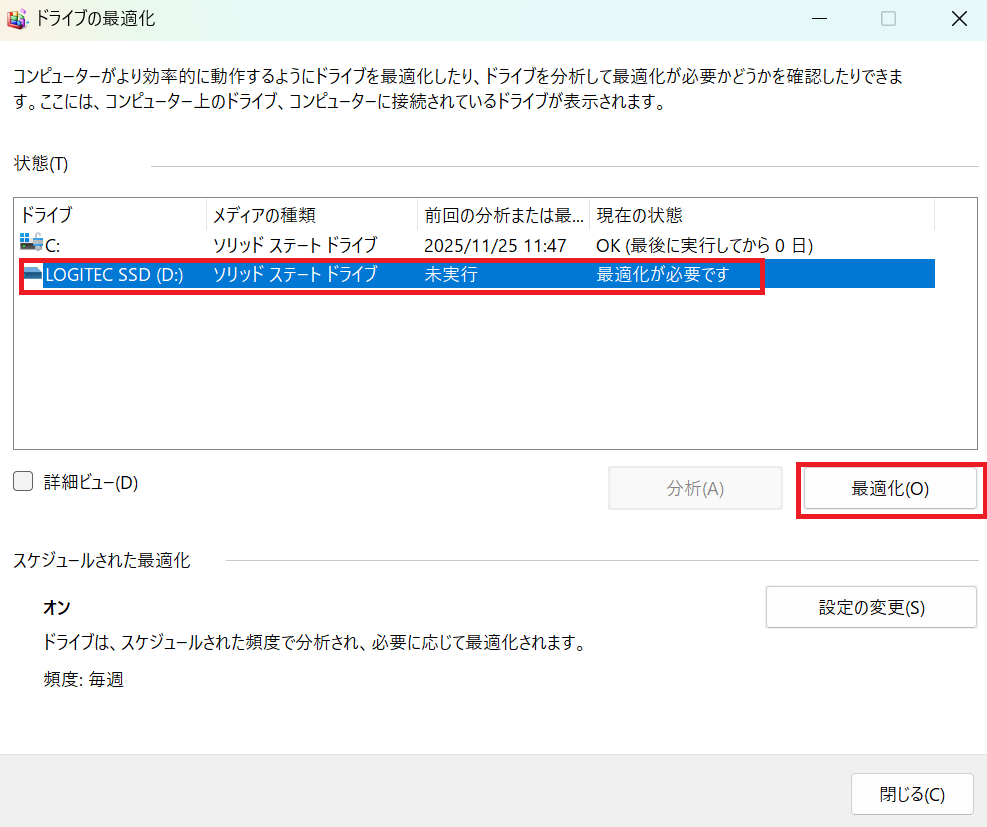Screen dimensions: 987x827
Task: Click the OK (最後に実行してから 0 日) status
Action: pyautogui.click(x=704, y=245)
